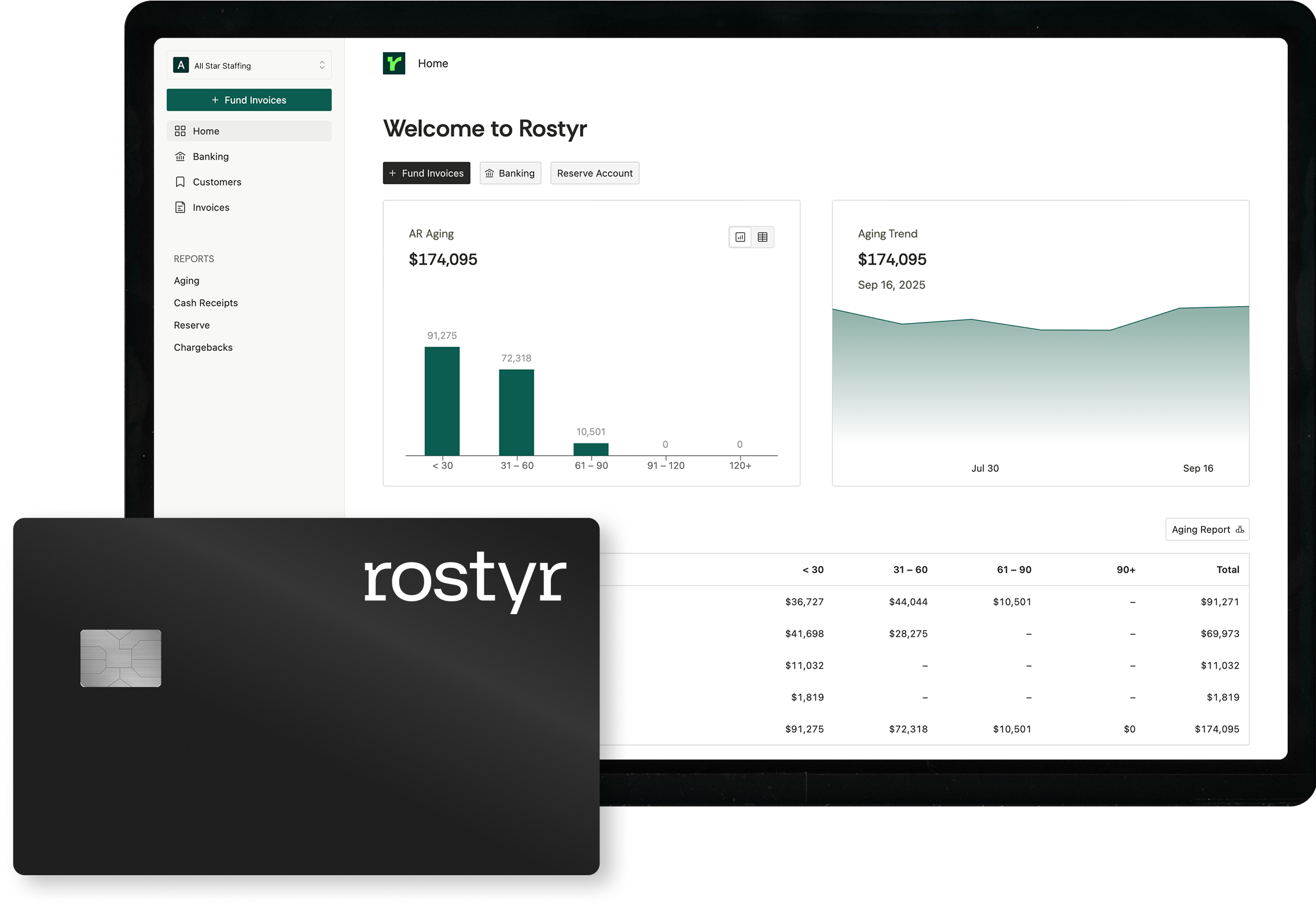
Task: Click the Banking building icon in sidebar
Action: (180, 156)
